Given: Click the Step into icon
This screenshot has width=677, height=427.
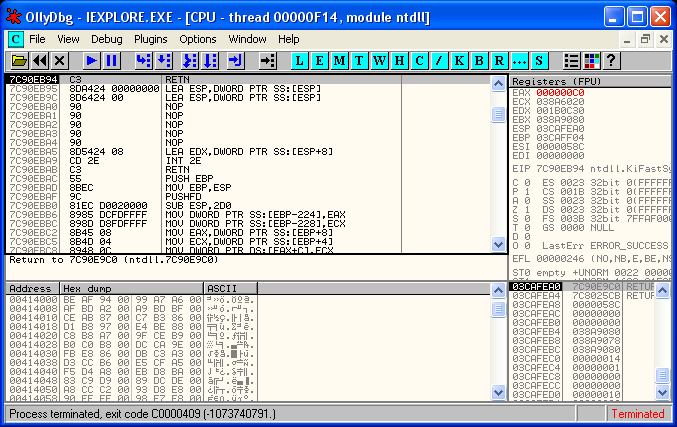Looking at the screenshot, I should (143, 61).
